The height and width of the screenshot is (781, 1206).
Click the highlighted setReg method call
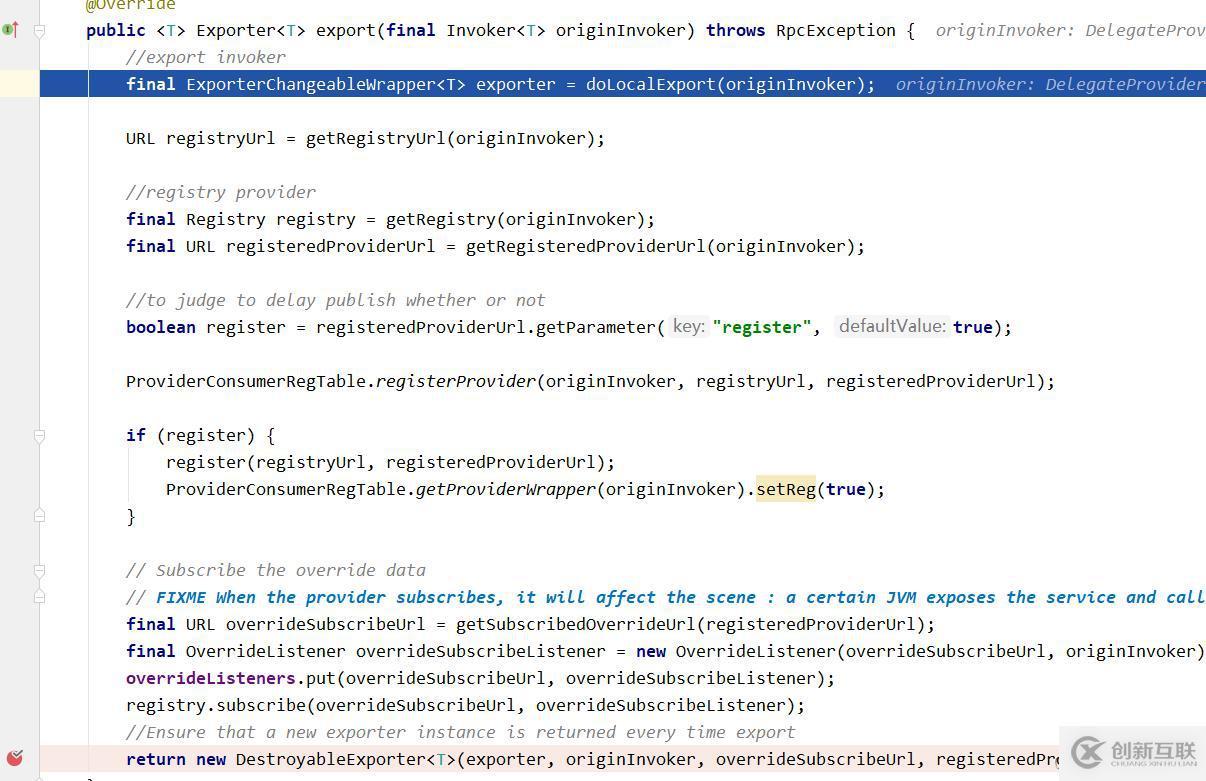(785, 489)
